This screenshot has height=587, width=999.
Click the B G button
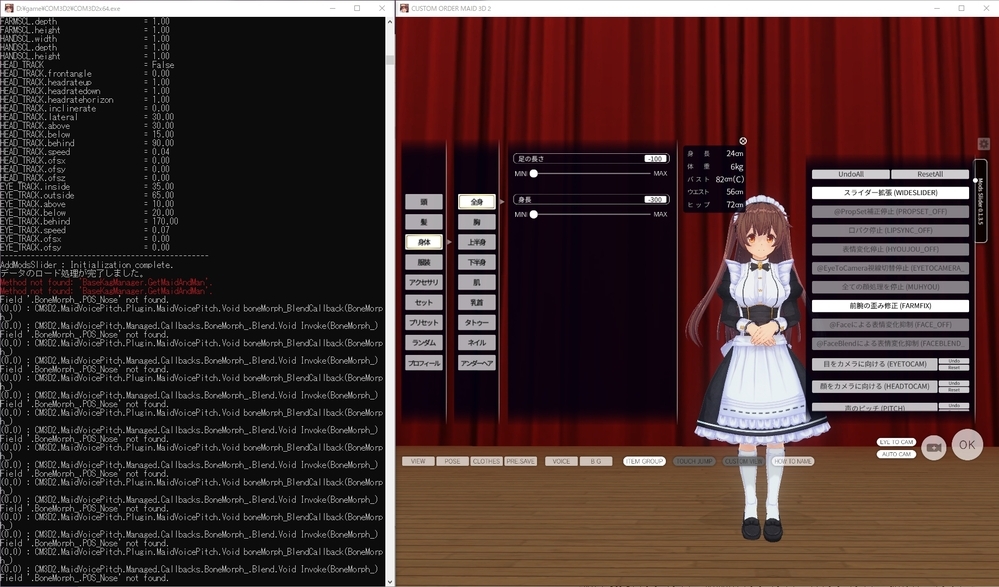coord(596,461)
